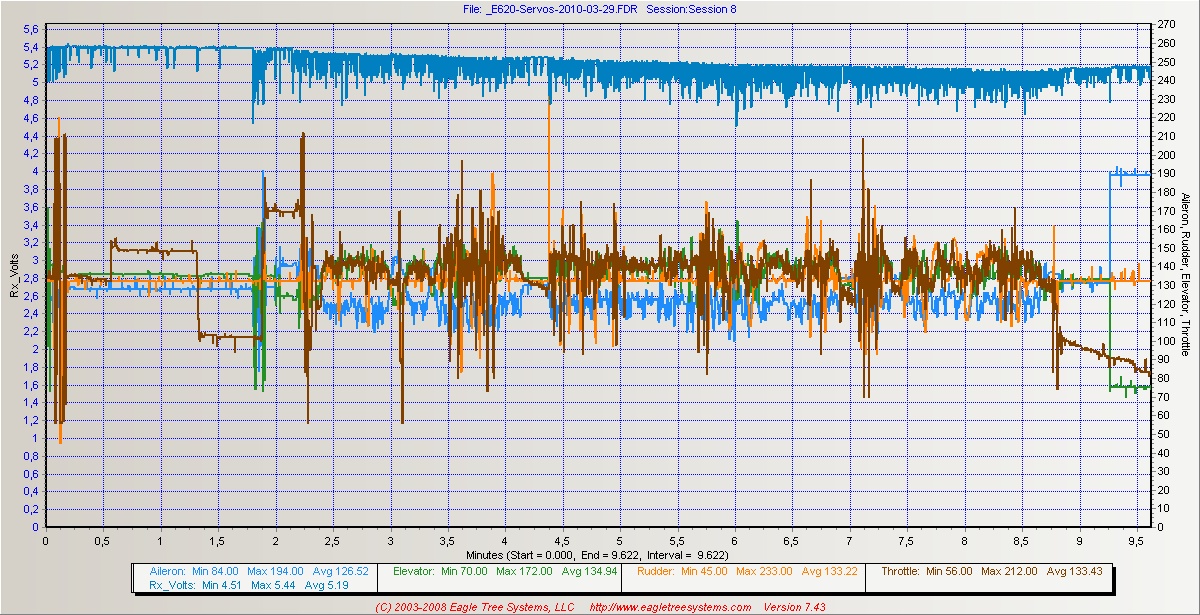Click the Minutes axis caption below chart
This screenshot has height=615, width=1200.
[599, 553]
